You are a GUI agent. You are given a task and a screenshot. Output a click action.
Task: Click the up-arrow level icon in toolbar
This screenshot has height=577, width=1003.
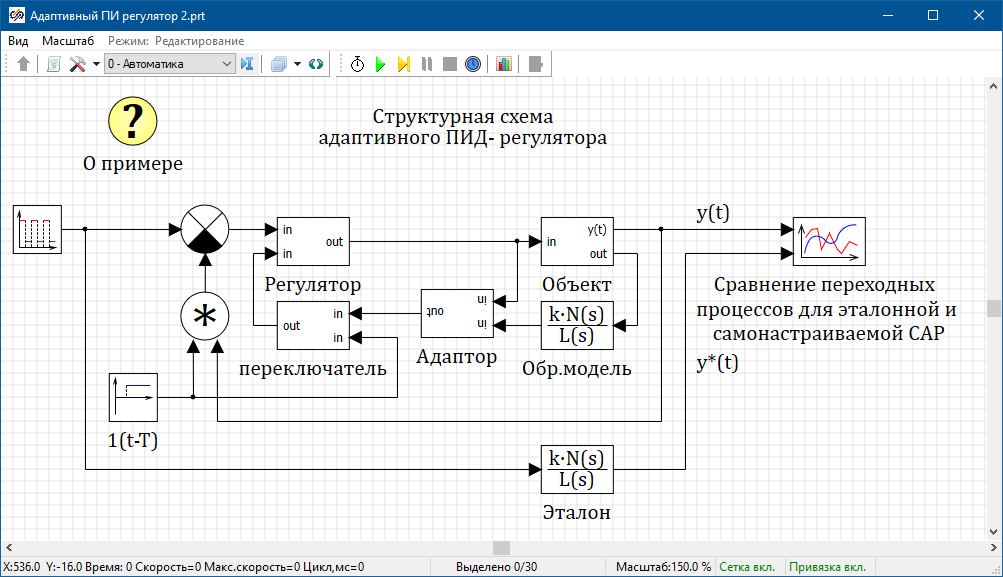[24, 64]
